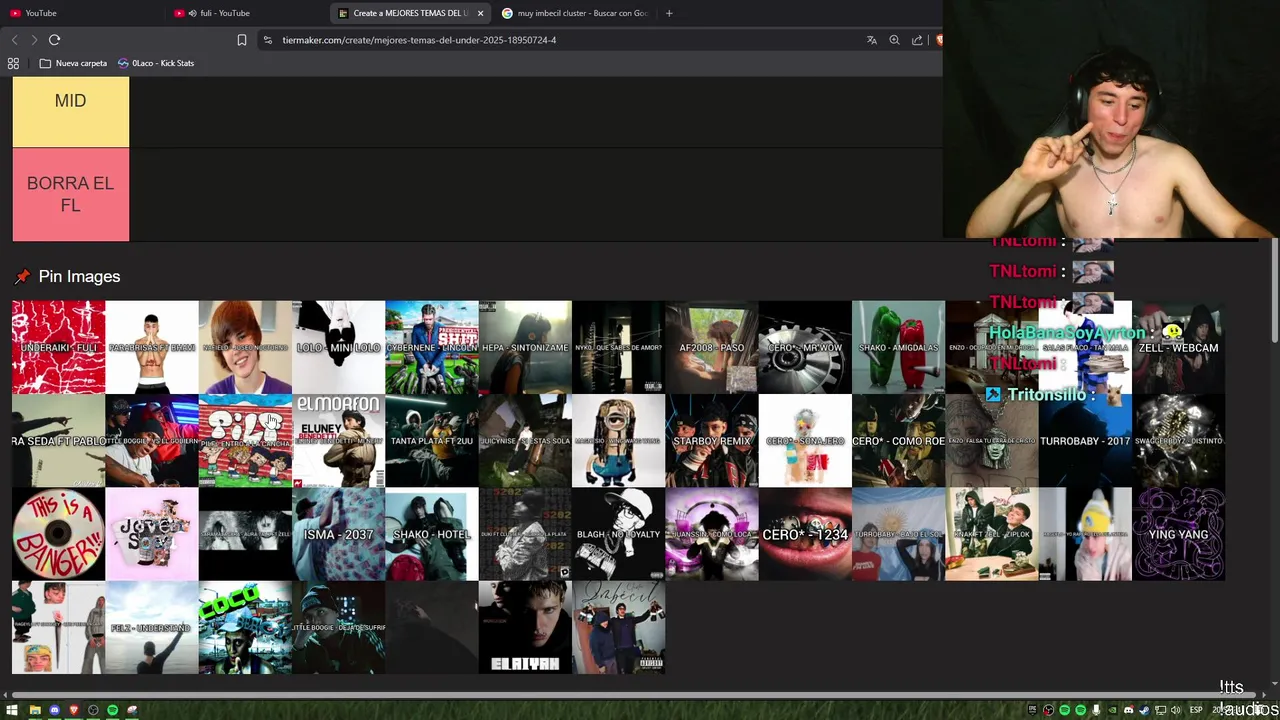This screenshot has height=720, width=1280.
Task: Select the COCO green logo thumbnail
Action: (245, 627)
